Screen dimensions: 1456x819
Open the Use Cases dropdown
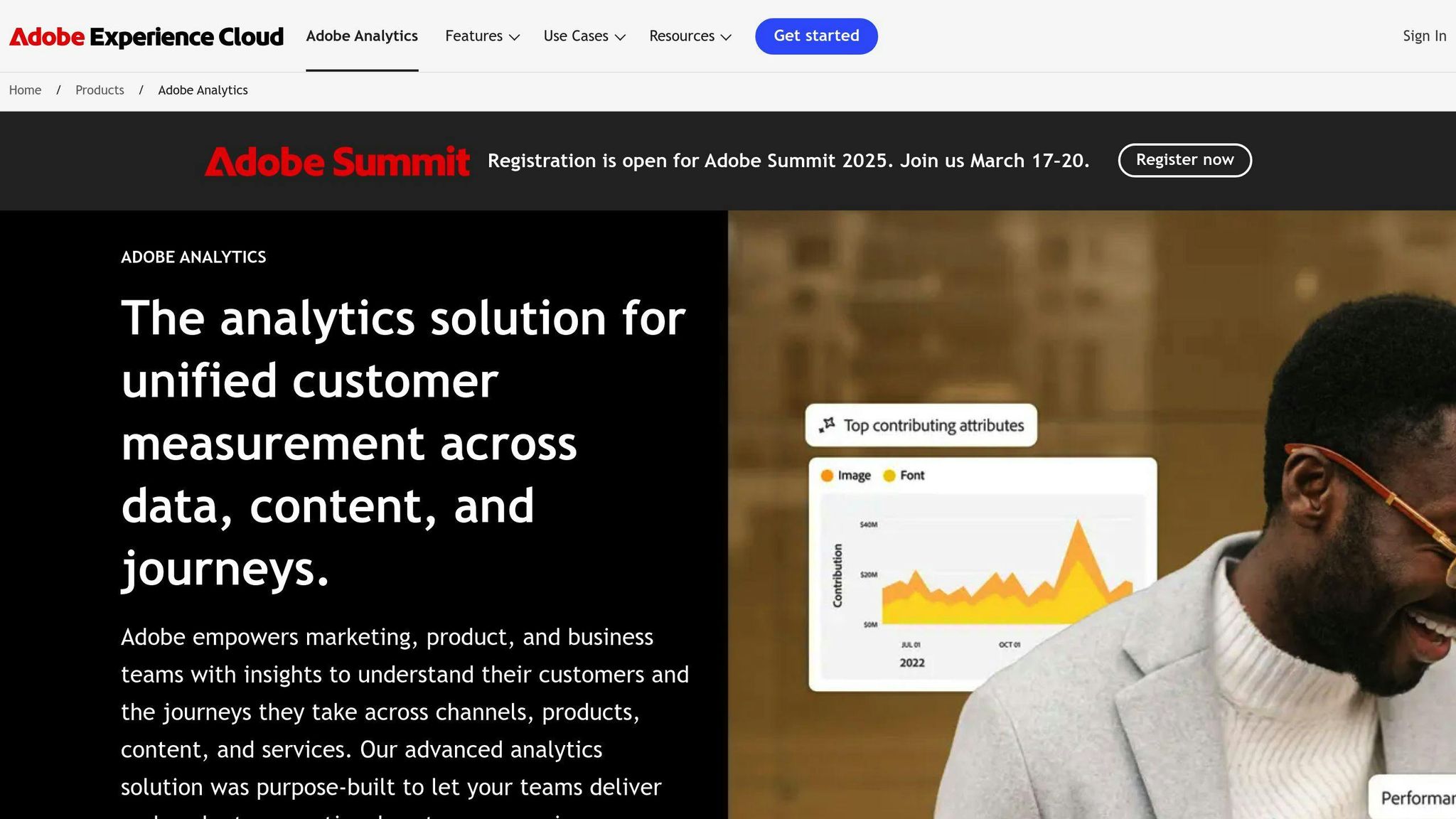click(583, 36)
